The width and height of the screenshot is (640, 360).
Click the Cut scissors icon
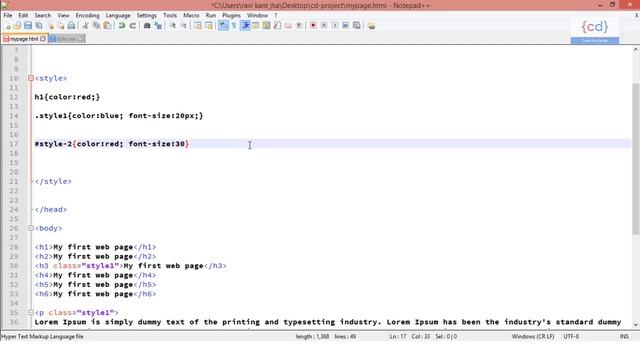85,26
